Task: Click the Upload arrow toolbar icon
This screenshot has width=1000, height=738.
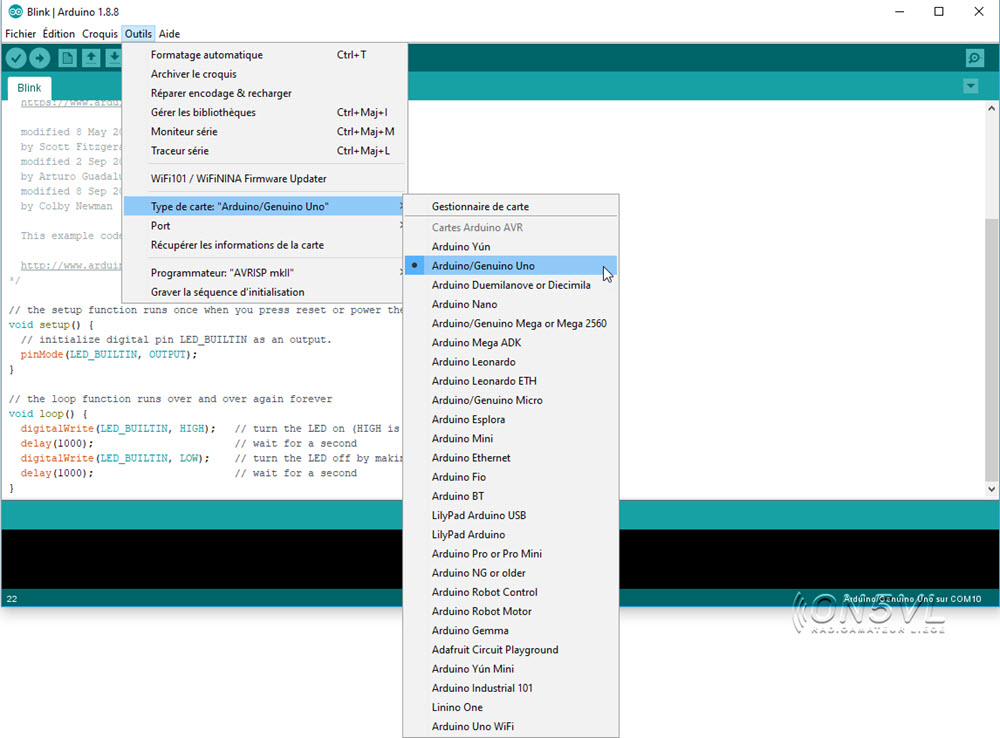Action: pyautogui.click(x=40, y=58)
